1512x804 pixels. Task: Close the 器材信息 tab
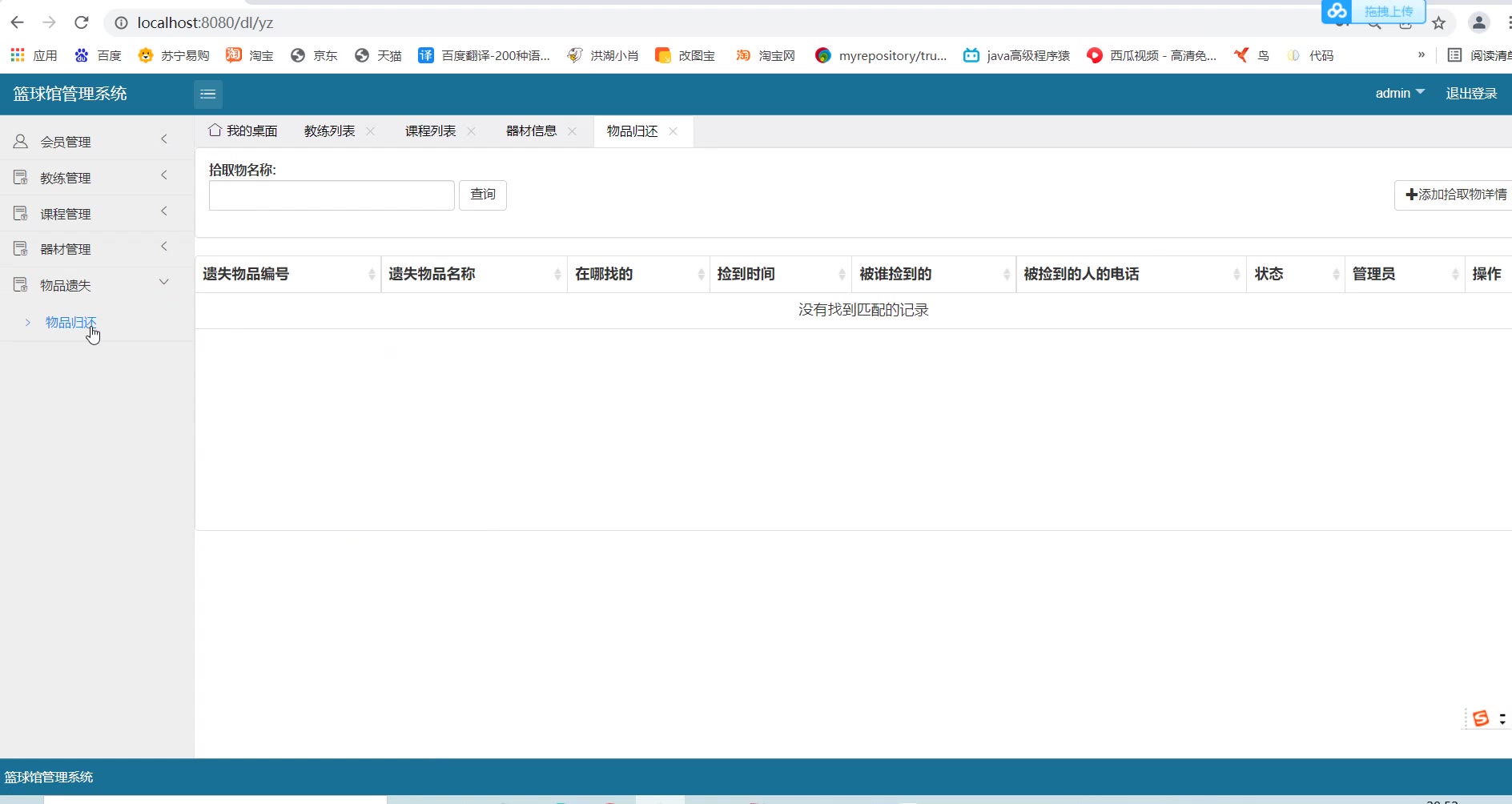[572, 131]
